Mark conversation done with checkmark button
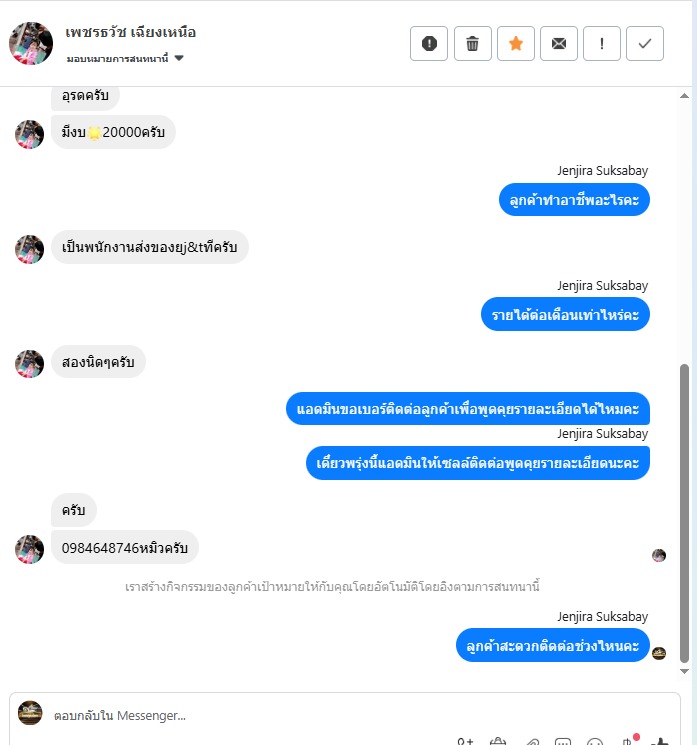This screenshot has height=745, width=697. (645, 44)
